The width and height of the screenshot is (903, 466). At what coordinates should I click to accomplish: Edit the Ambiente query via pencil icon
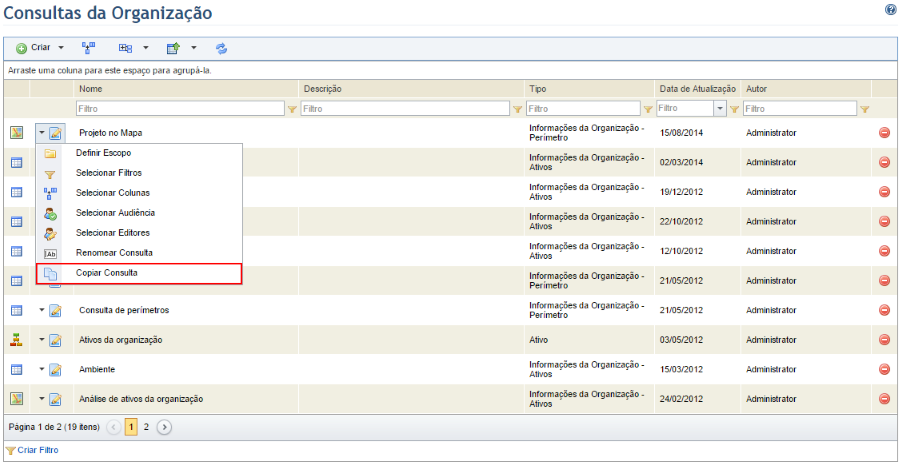coord(55,370)
